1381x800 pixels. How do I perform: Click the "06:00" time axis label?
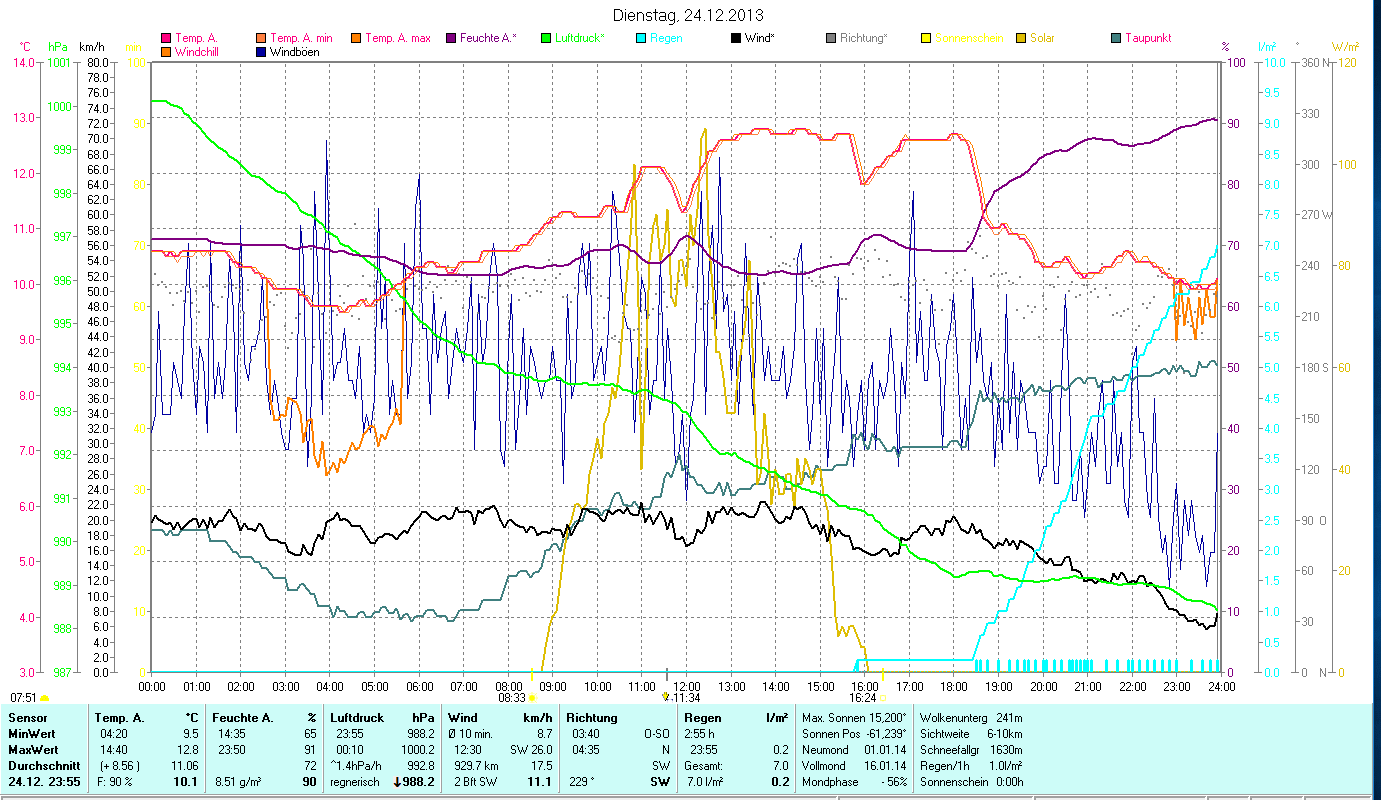(x=419, y=686)
